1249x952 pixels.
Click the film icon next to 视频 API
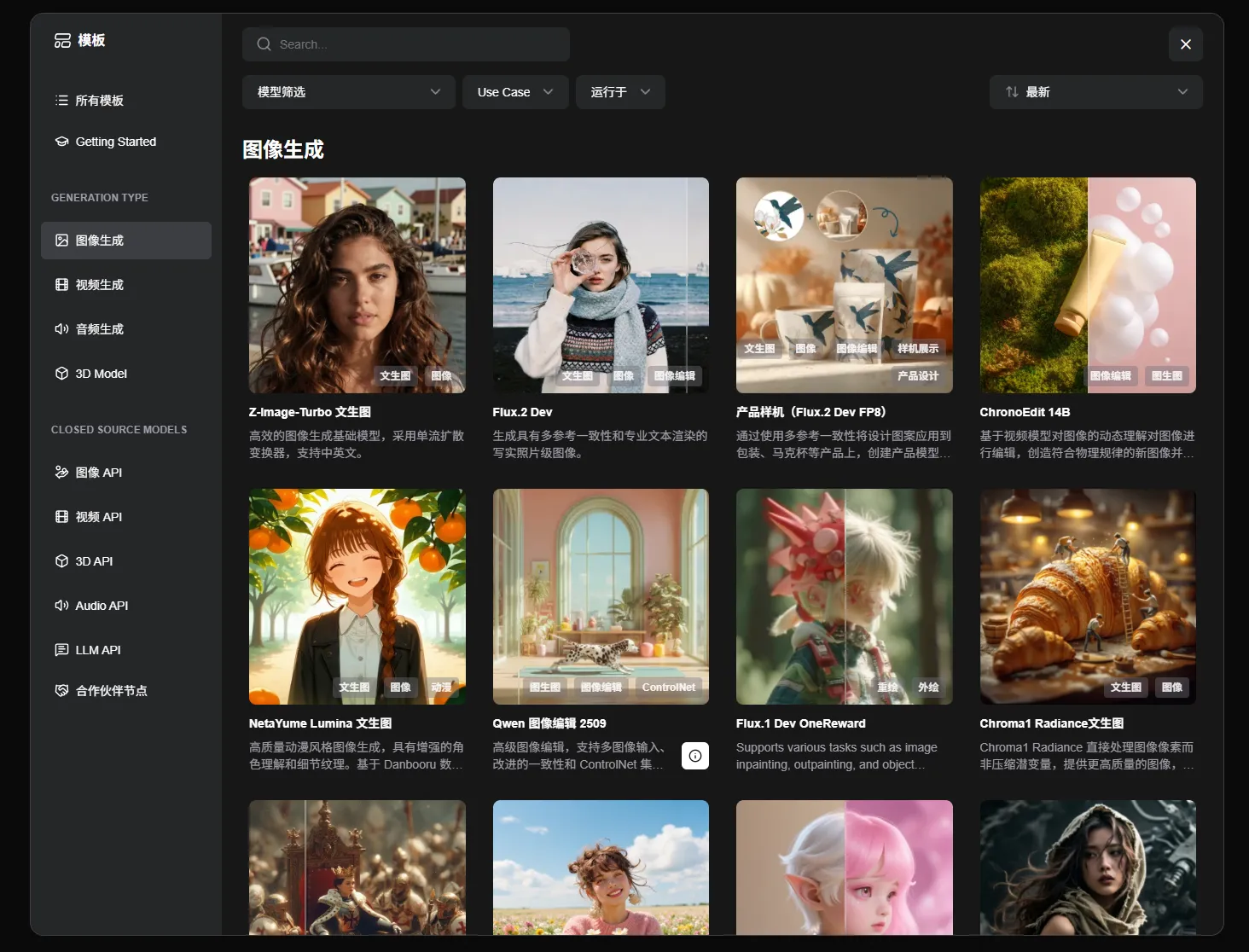pyautogui.click(x=61, y=517)
